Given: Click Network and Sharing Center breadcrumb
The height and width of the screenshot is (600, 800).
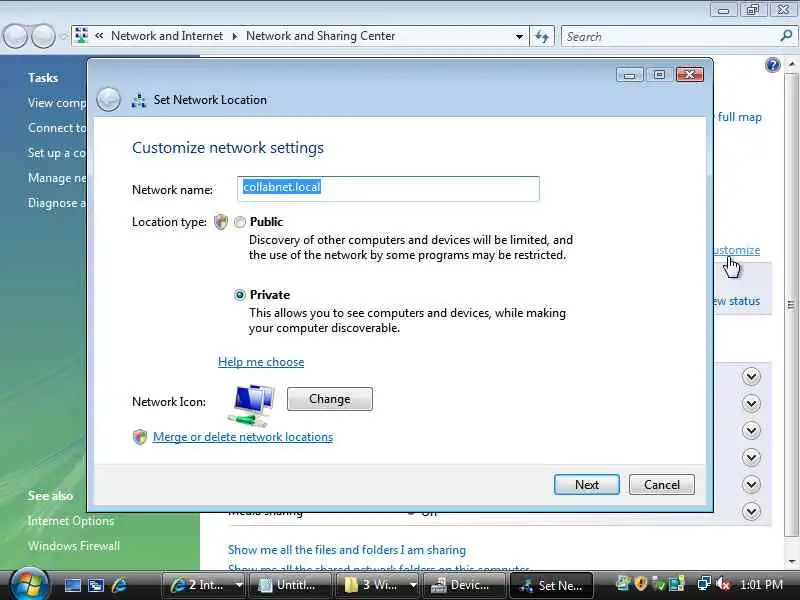Looking at the screenshot, I should point(320,36).
